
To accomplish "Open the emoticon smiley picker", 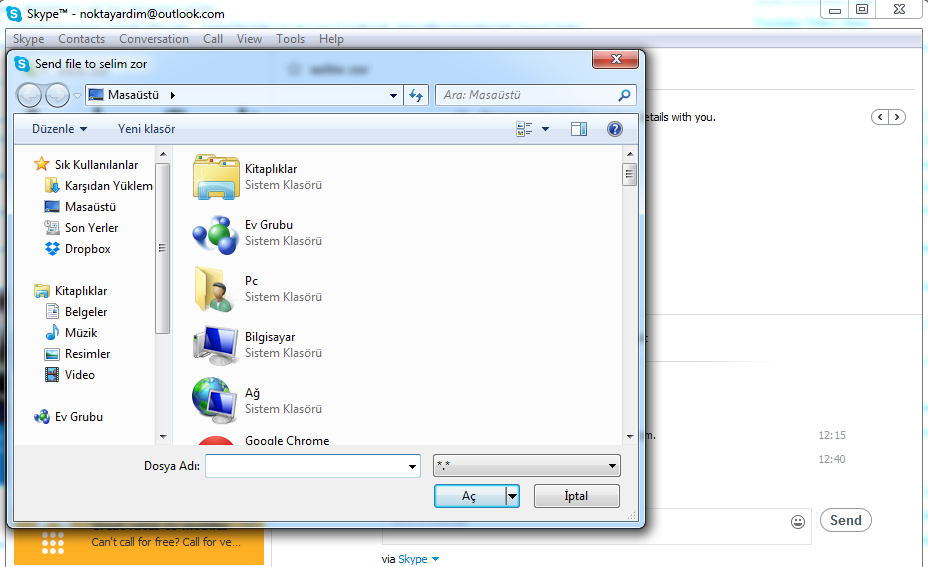I will (x=798, y=521).
